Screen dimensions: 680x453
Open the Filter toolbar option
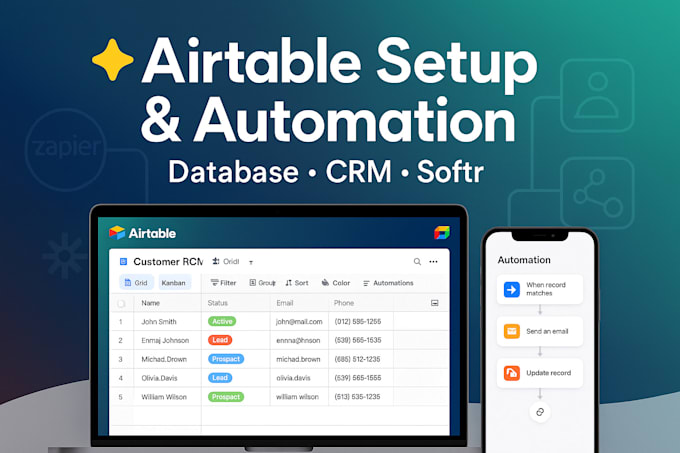[x=223, y=283]
